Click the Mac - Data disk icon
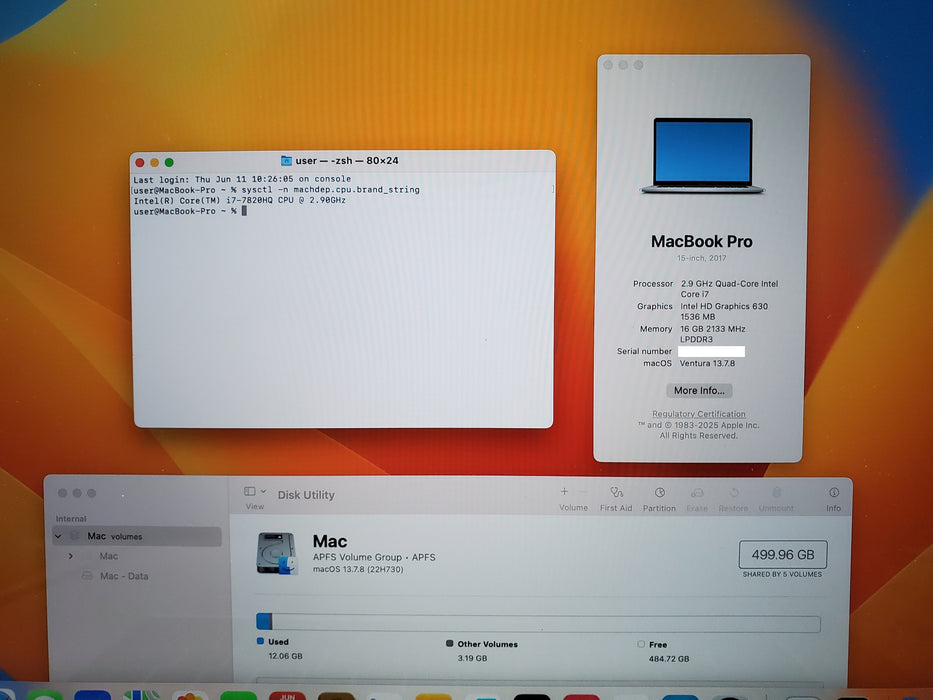The image size is (933, 700). (x=87, y=576)
